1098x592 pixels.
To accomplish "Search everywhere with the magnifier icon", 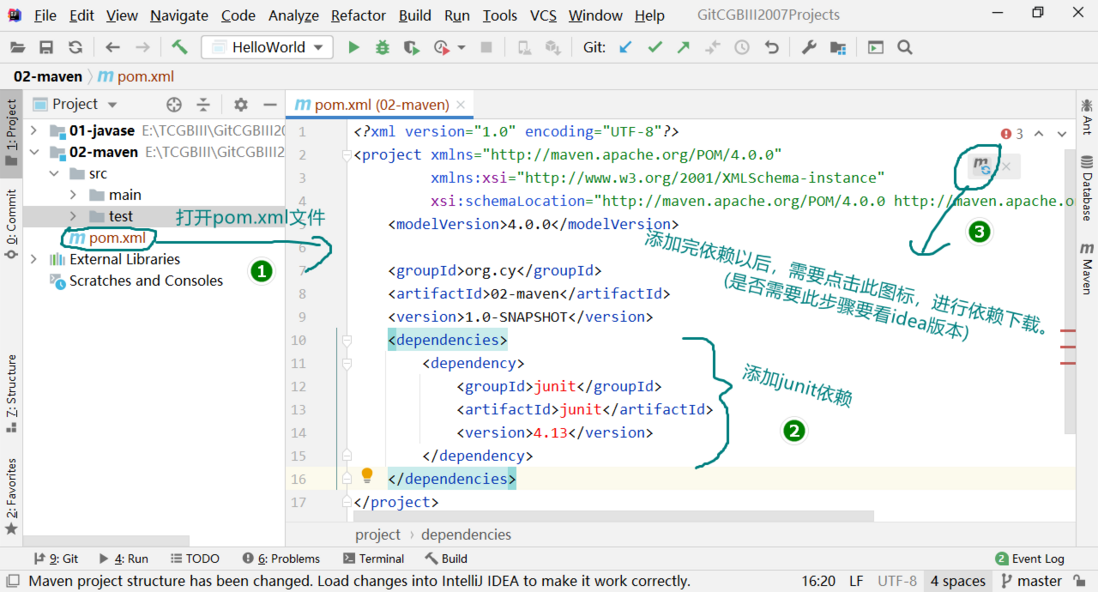I will click(905, 48).
